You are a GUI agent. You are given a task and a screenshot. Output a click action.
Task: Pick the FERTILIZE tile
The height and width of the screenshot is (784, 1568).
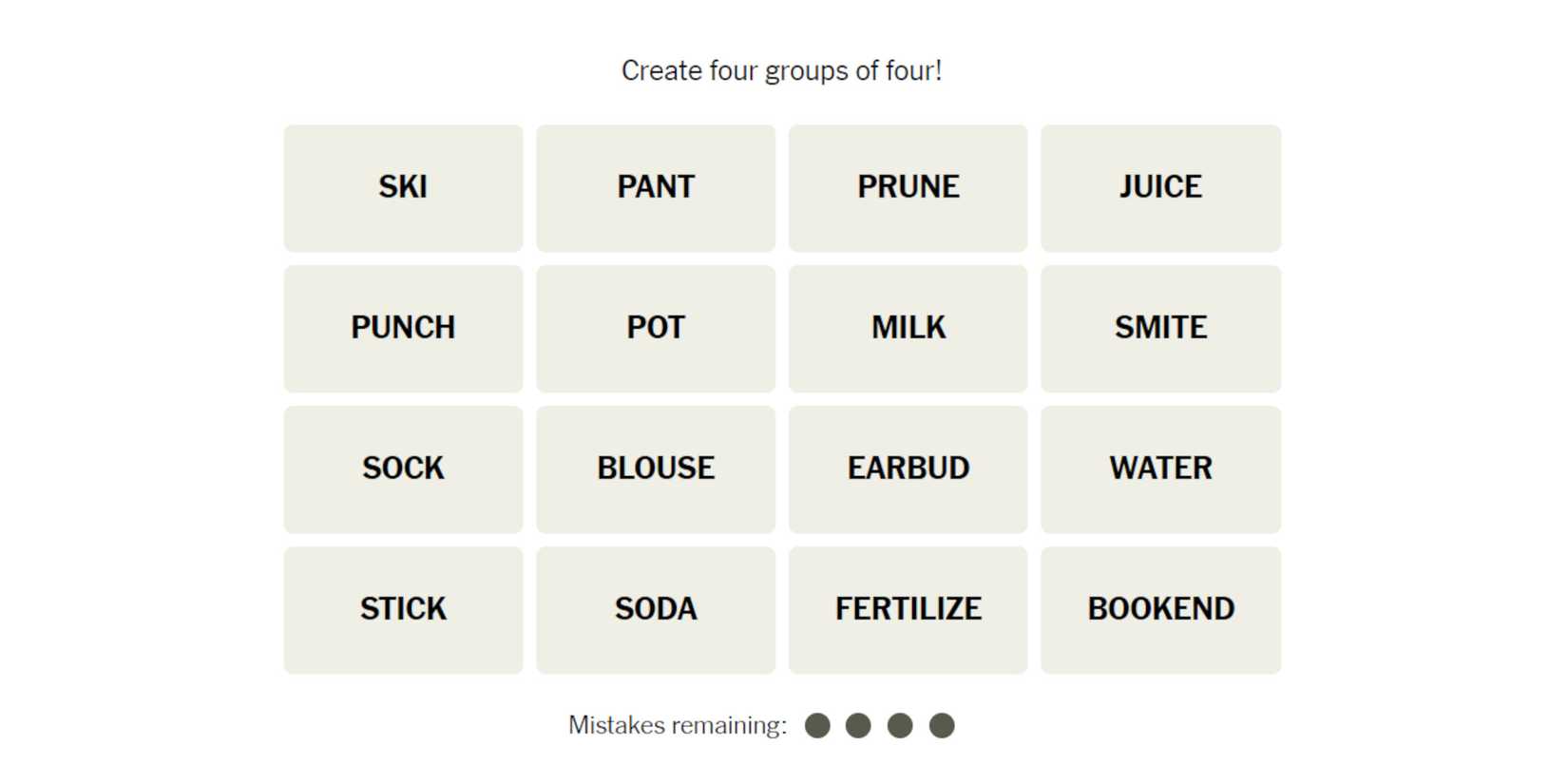click(x=908, y=609)
